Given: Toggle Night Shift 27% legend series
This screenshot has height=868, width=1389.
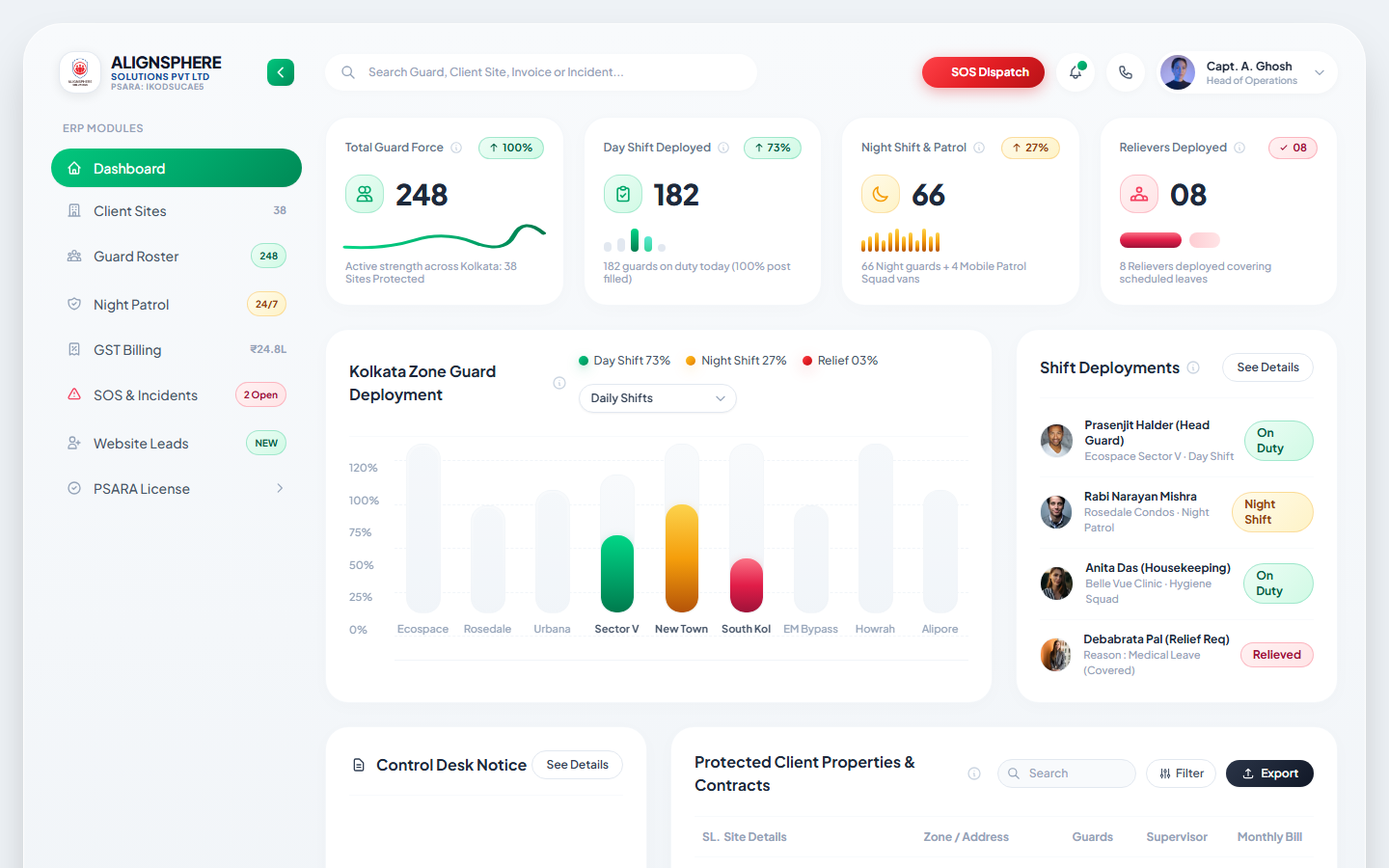Looking at the screenshot, I should coord(736,361).
